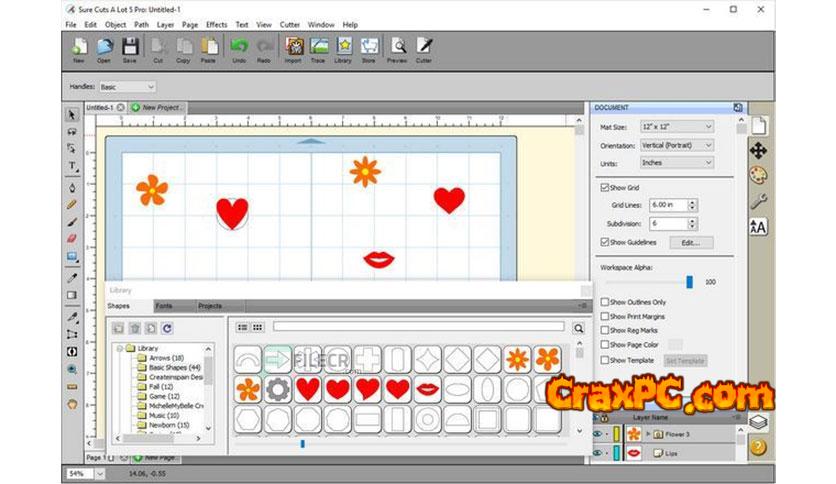Open the Effects menu
The image size is (836, 484).
point(216,24)
